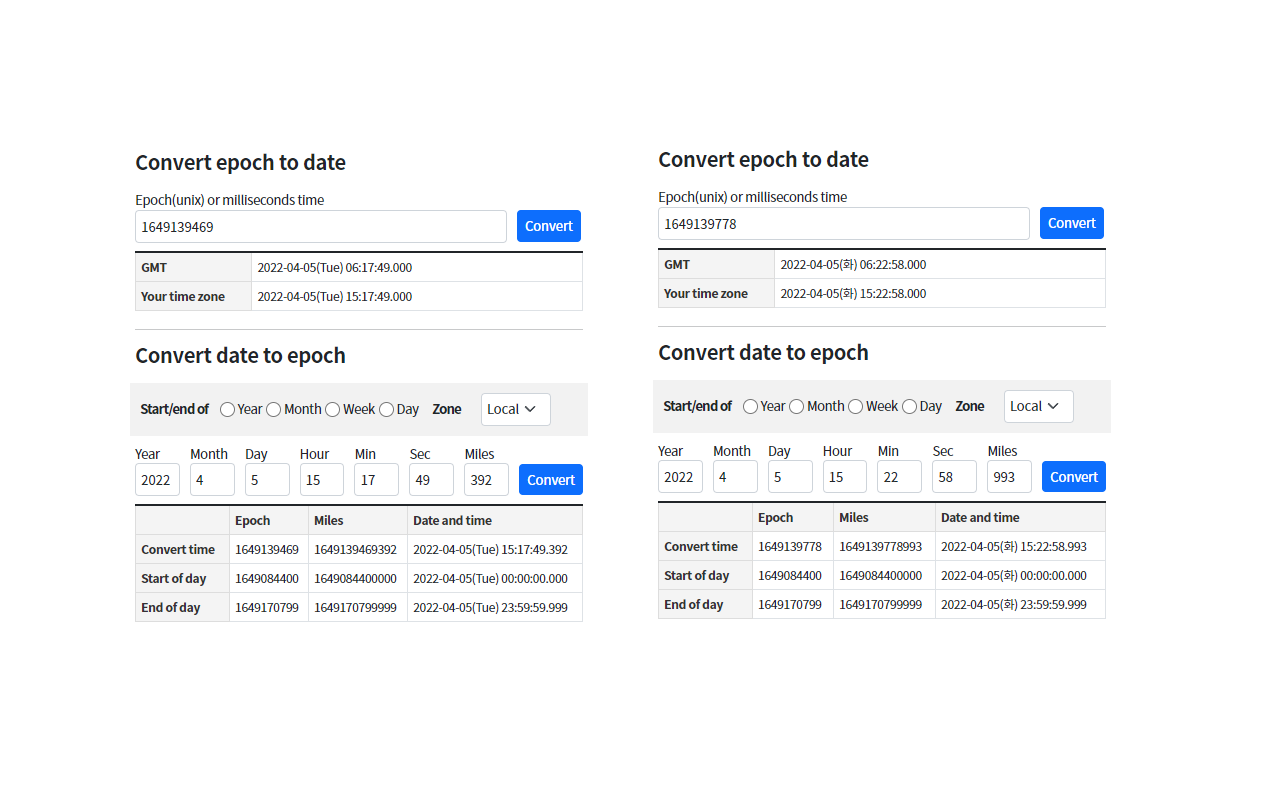Click the Miles field showing 392
Viewport: 1280px width, 800px height.
click(486, 479)
